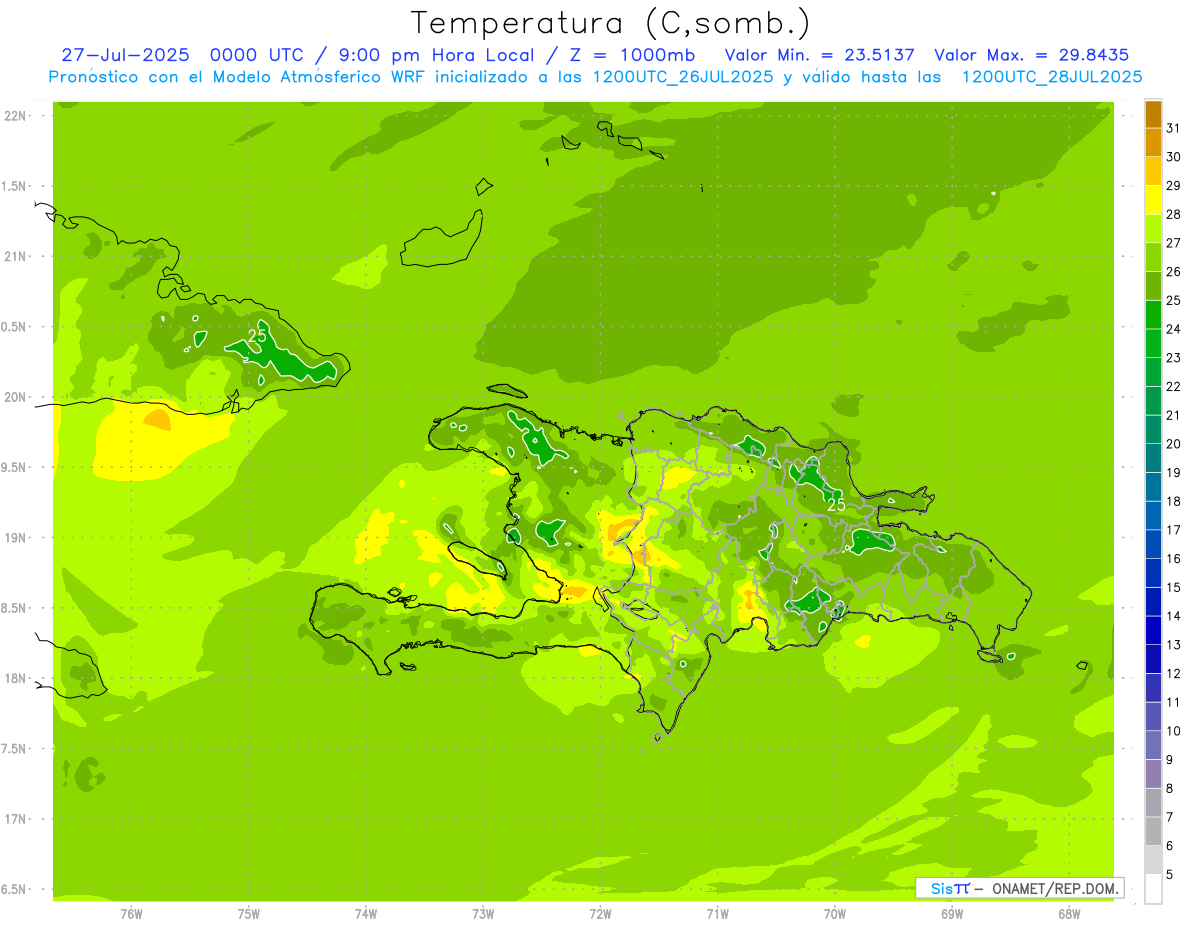Click the '70W' longitude label
1200x927 pixels.
[x=835, y=913]
